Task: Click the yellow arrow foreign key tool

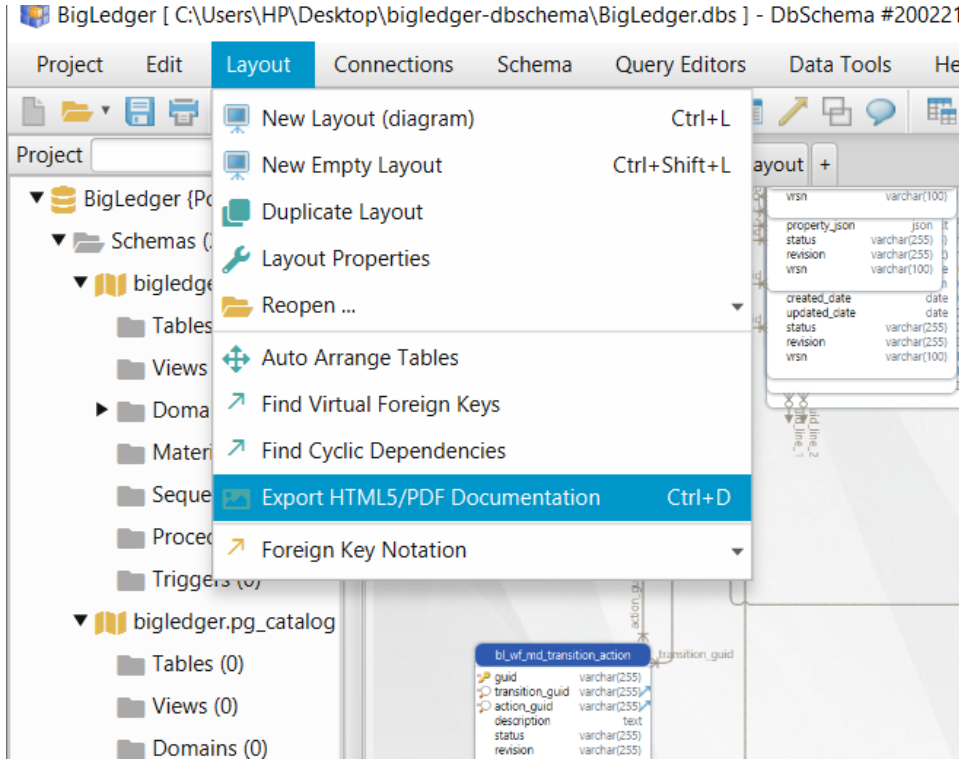Action: click(x=793, y=112)
